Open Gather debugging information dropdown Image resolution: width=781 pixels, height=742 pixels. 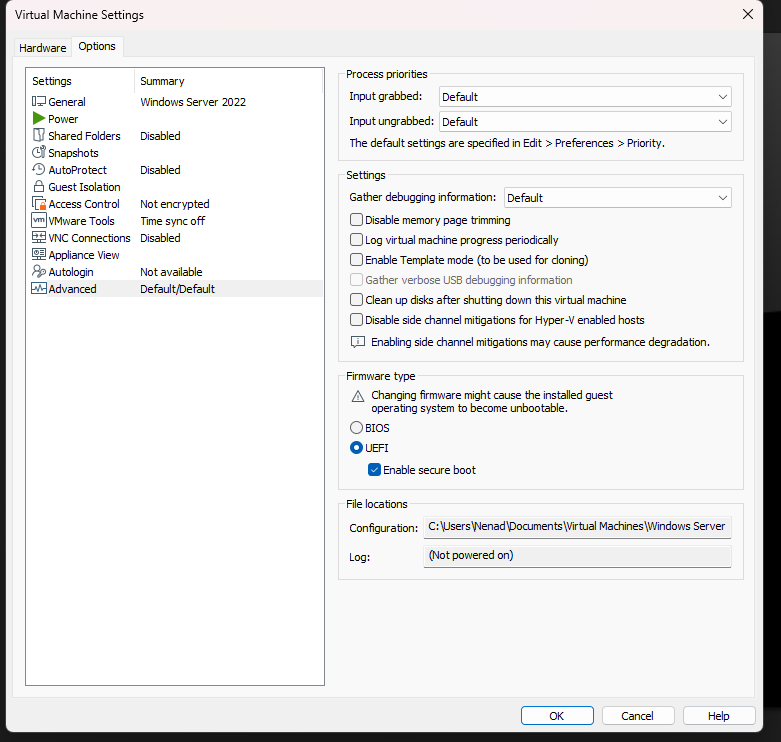[x=618, y=198]
